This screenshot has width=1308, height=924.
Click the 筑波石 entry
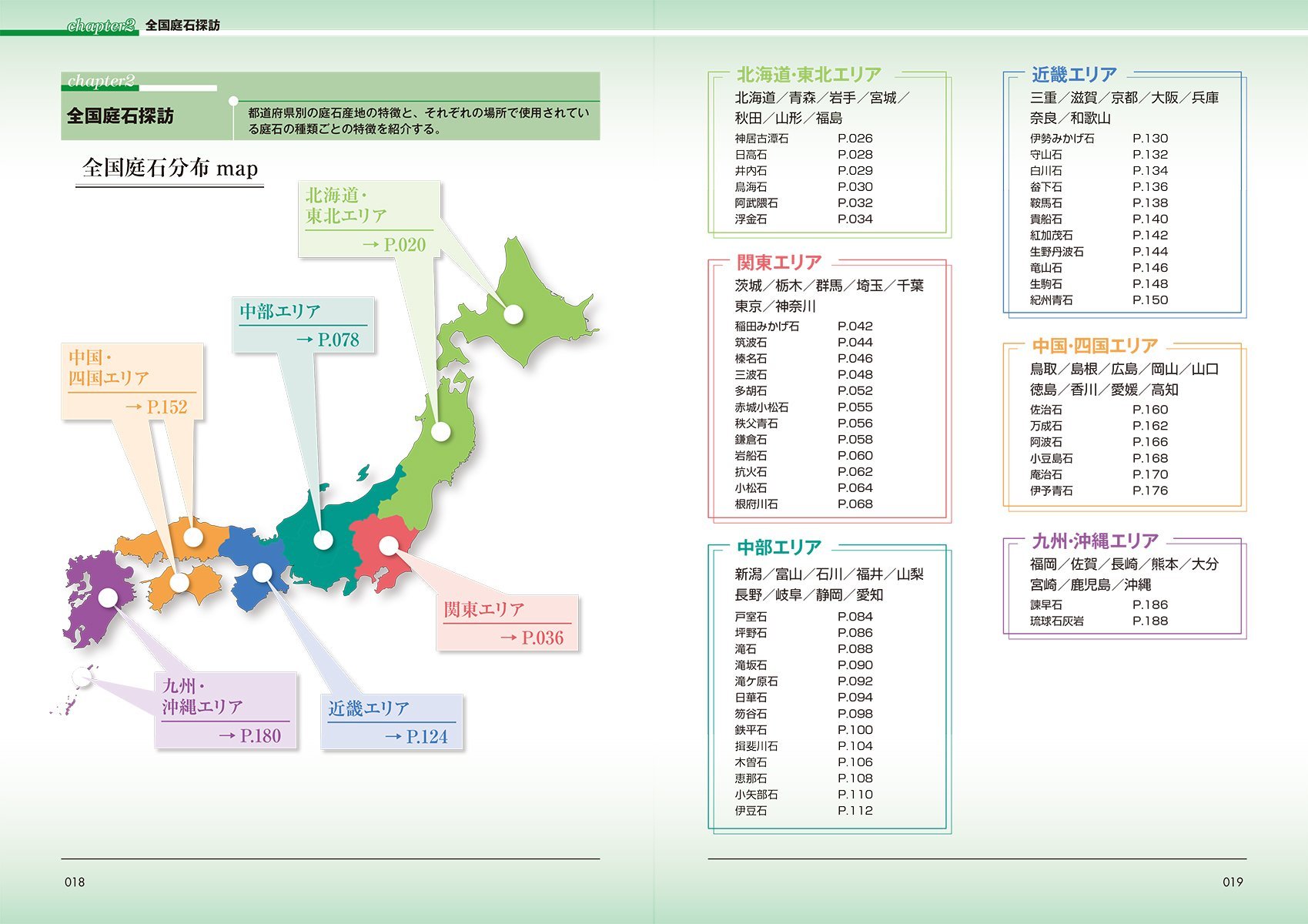[x=804, y=343]
